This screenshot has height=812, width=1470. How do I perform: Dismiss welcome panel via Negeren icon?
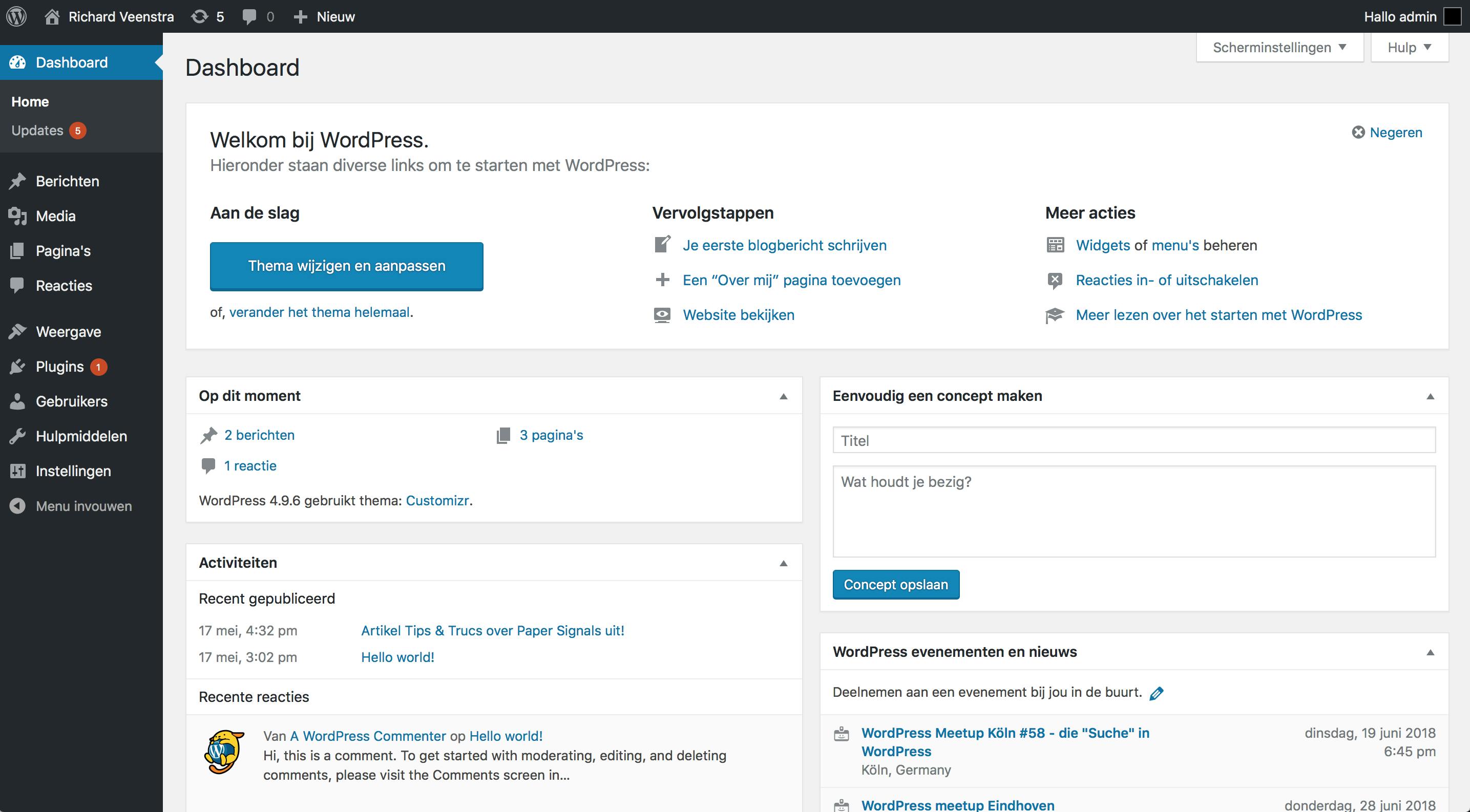tap(1358, 132)
